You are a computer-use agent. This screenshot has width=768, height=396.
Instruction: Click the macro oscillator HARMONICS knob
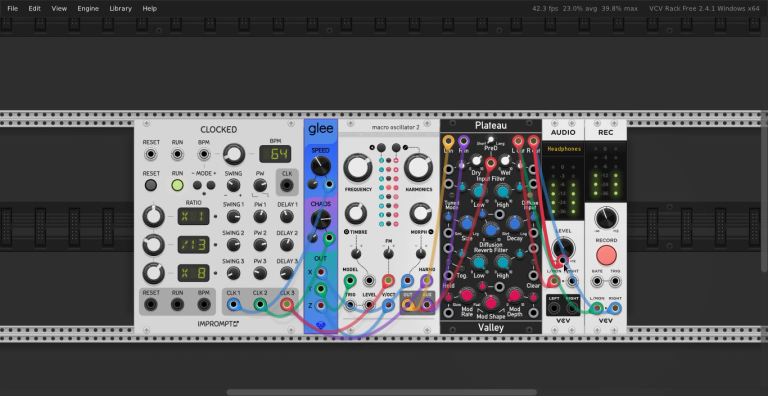418,168
